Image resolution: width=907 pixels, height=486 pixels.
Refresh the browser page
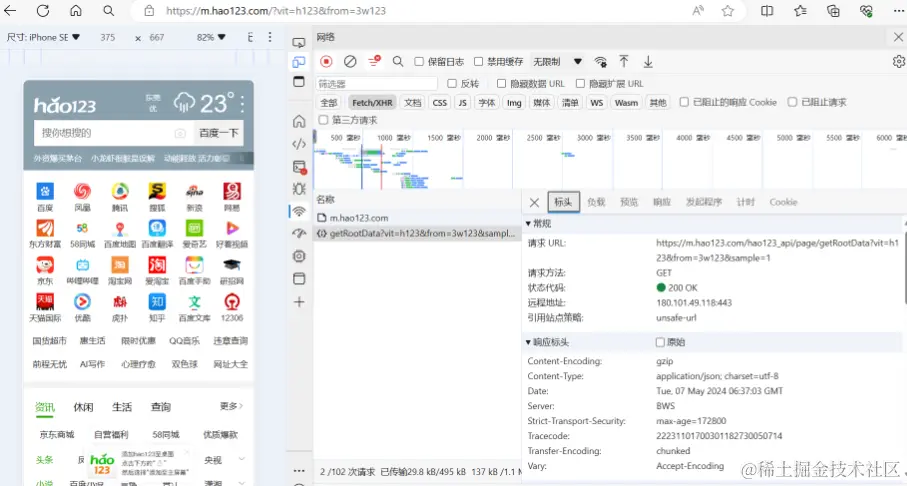[x=43, y=10]
